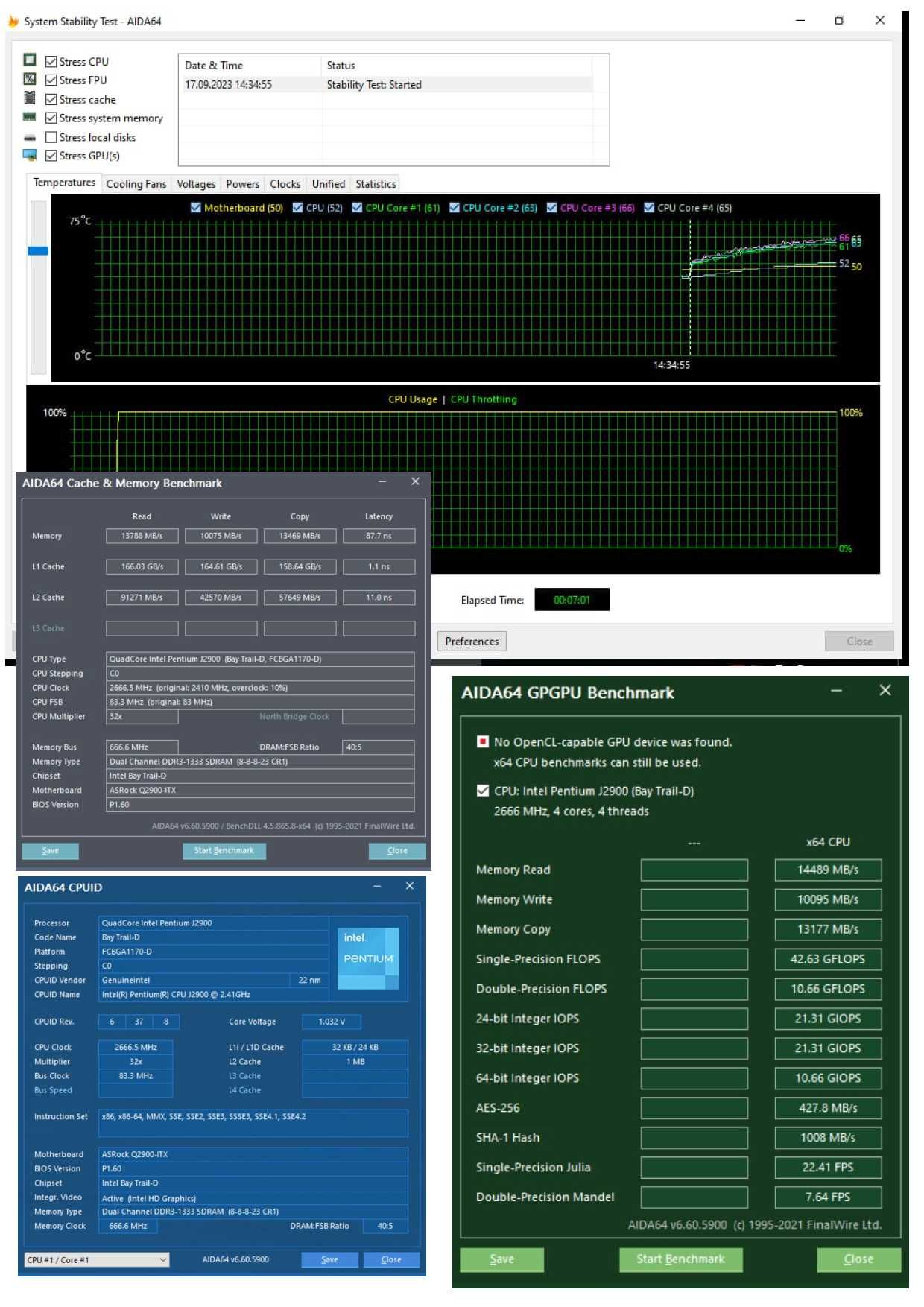Screen dimensions: 924x1307
Task: Maximize the System Stability Test window
Action: 840,20
